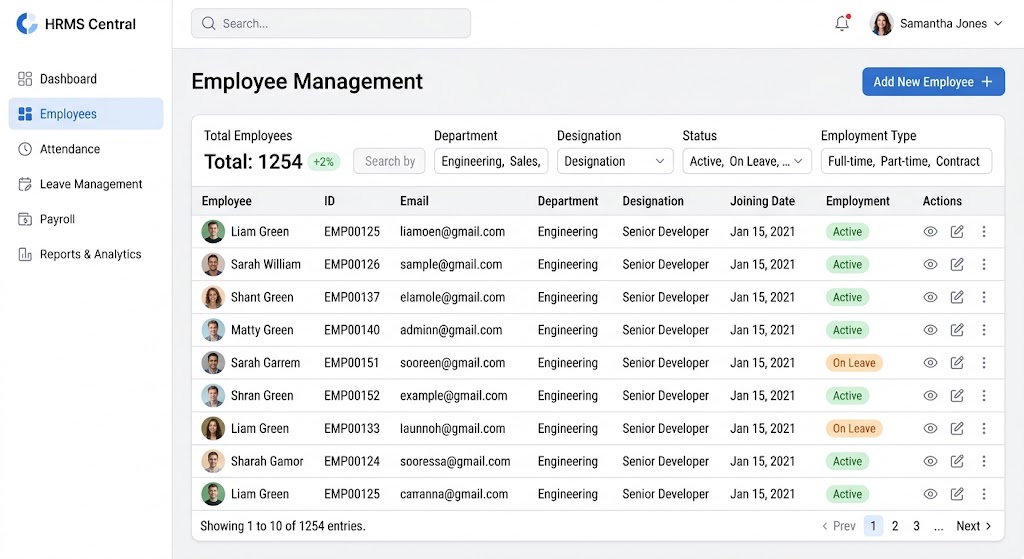Edit Sharah Gamor's record

tap(957, 461)
